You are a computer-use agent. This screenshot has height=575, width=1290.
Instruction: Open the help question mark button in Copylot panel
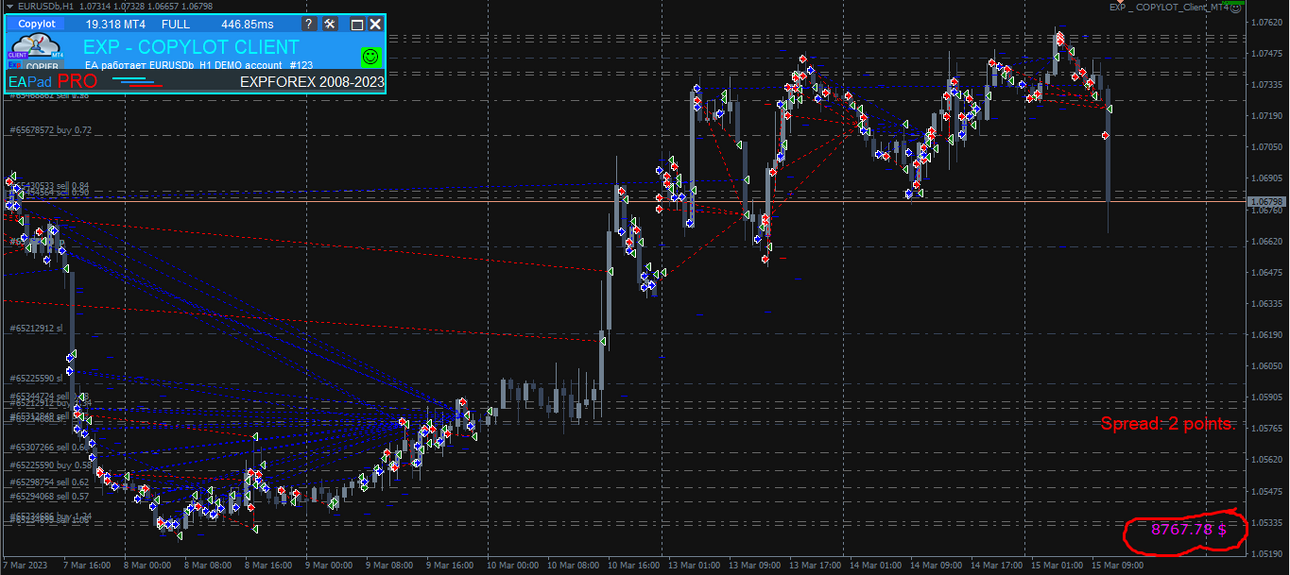click(x=309, y=24)
